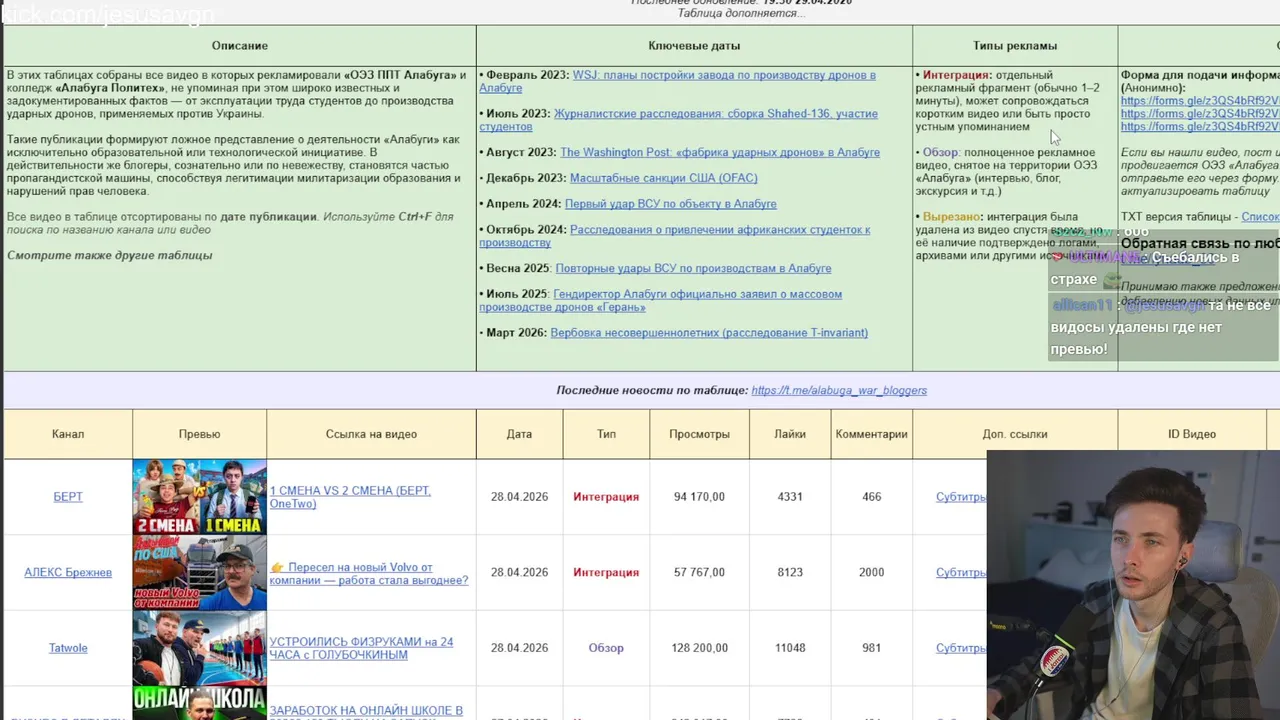Select the likes cell '11048'
Image resolution: width=1280 pixels, height=720 pixels.
790,648
